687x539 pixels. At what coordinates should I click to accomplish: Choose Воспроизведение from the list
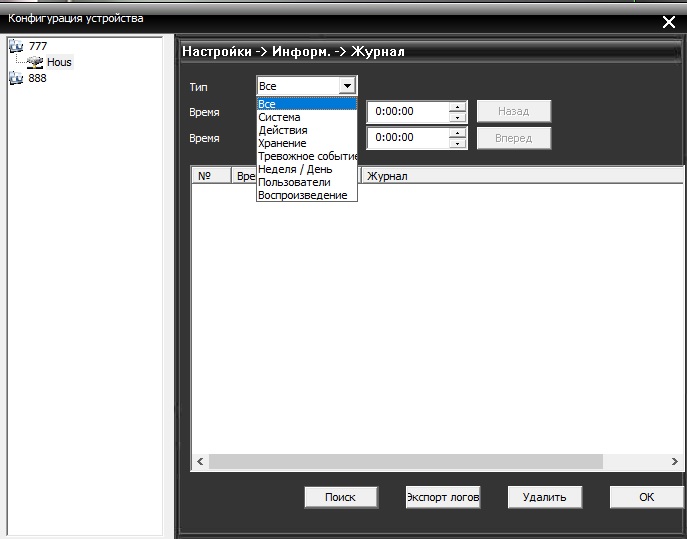[302, 195]
